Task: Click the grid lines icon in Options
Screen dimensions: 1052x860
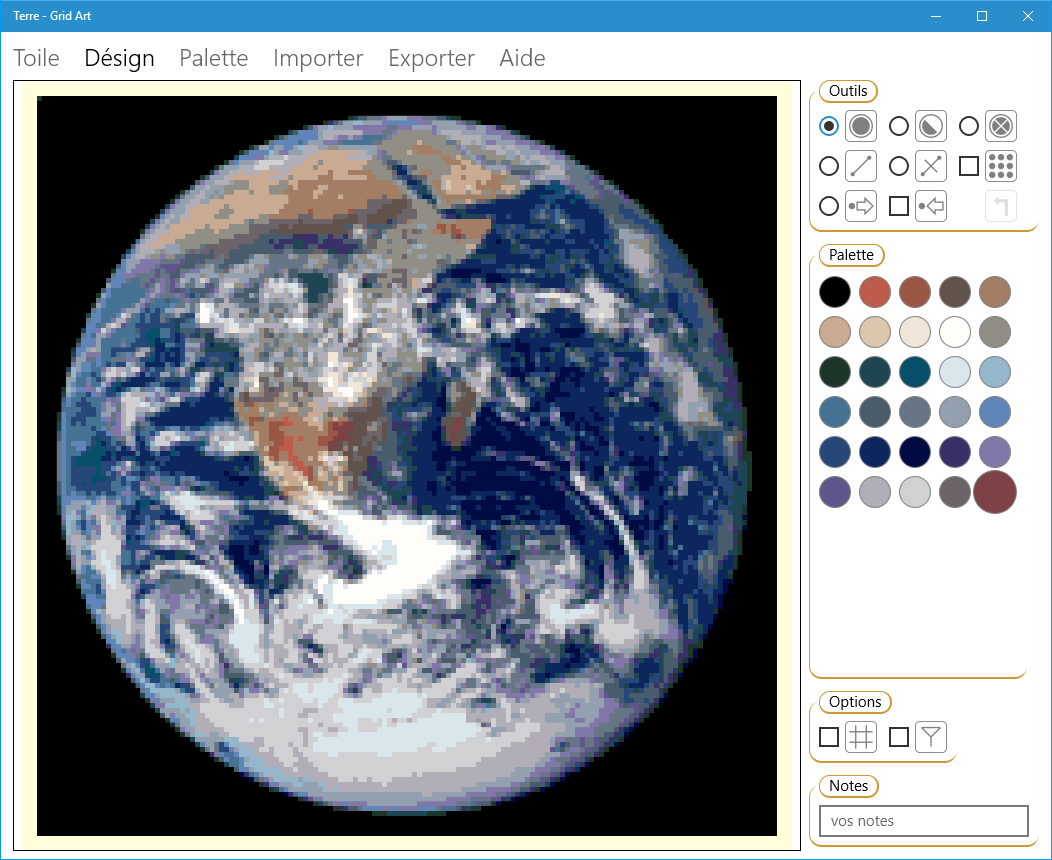Action: click(x=861, y=737)
